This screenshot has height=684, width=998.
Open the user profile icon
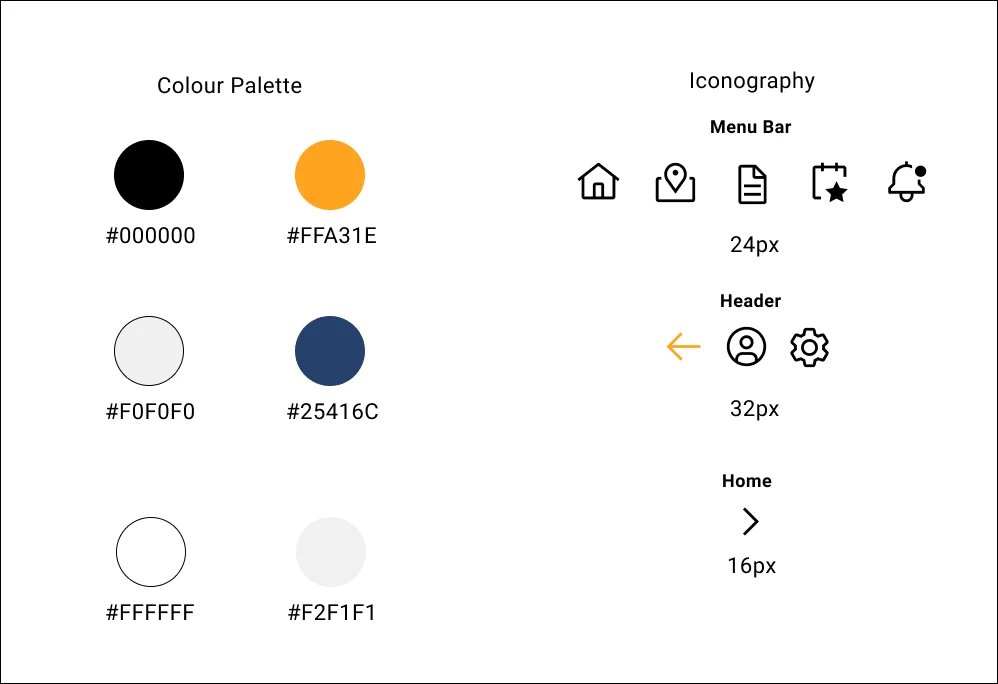[746, 347]
